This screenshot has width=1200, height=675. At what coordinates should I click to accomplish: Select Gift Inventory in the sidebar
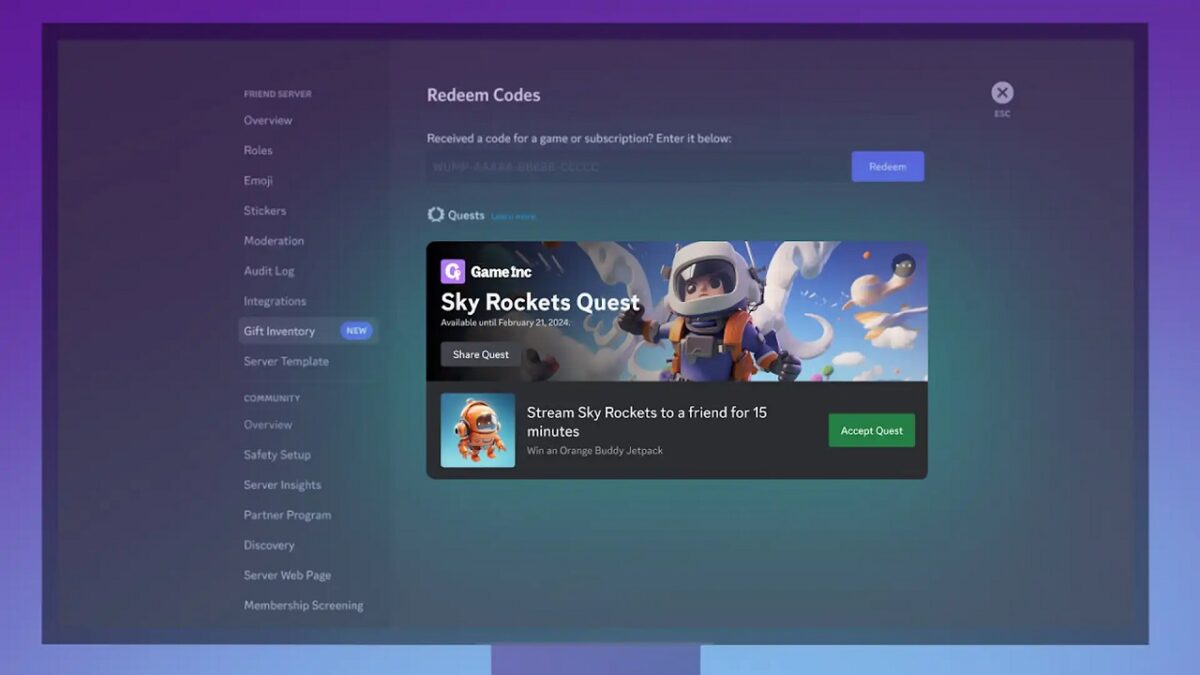click(277, 330)
